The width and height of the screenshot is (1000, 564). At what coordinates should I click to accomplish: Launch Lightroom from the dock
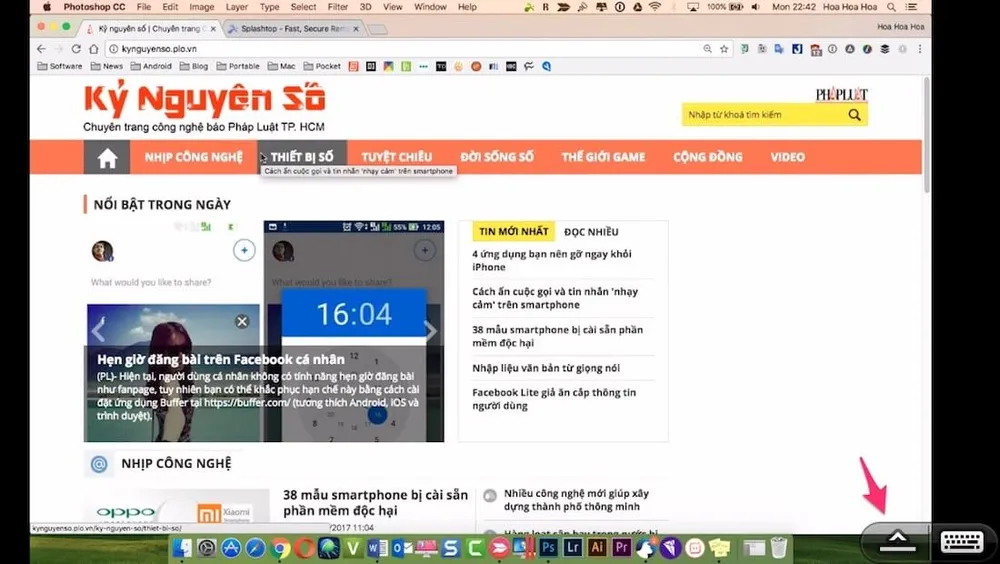pyautogui.click(x=573, y=548)
